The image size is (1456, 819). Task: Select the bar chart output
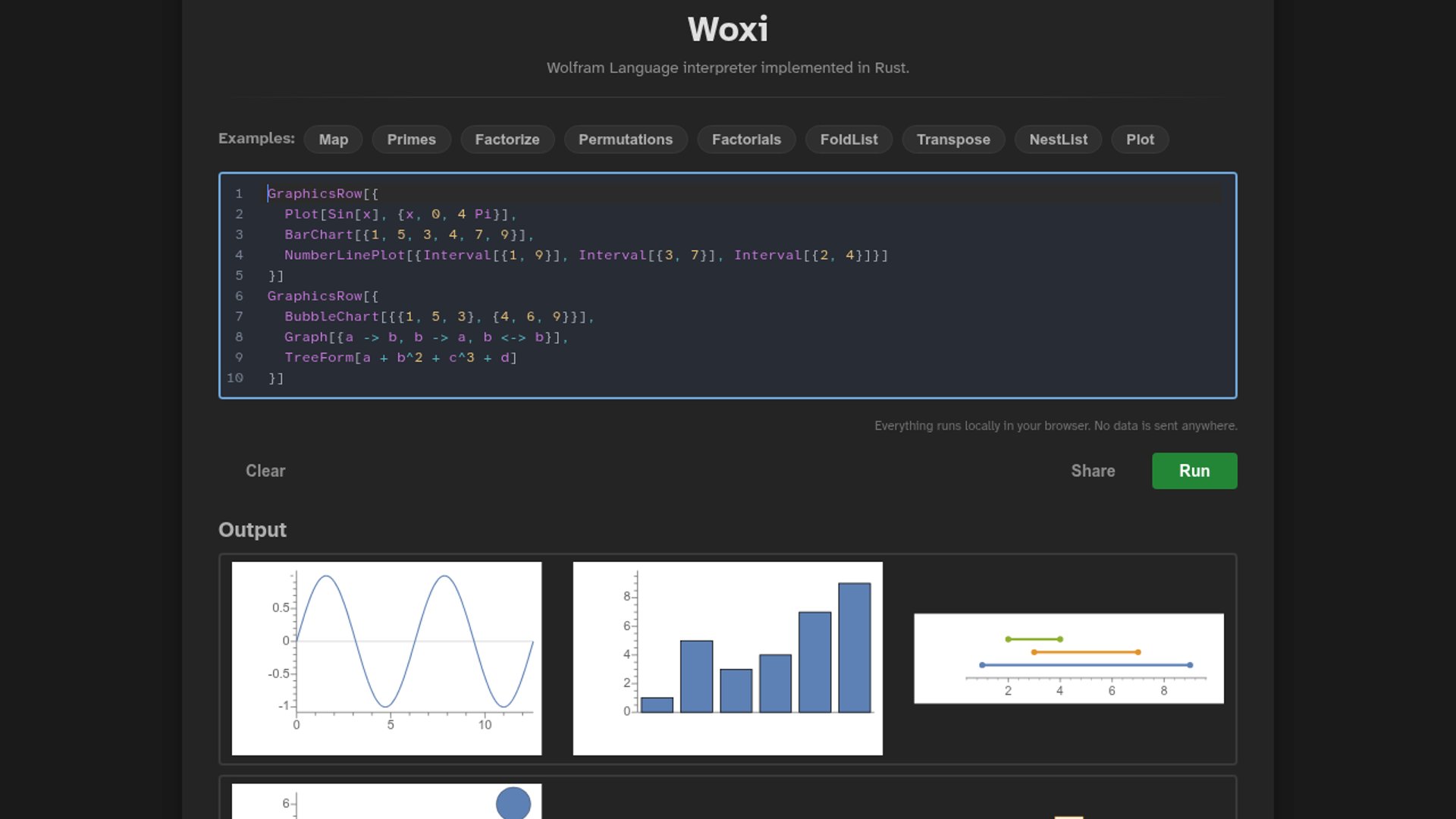click(x=728, y=658)
